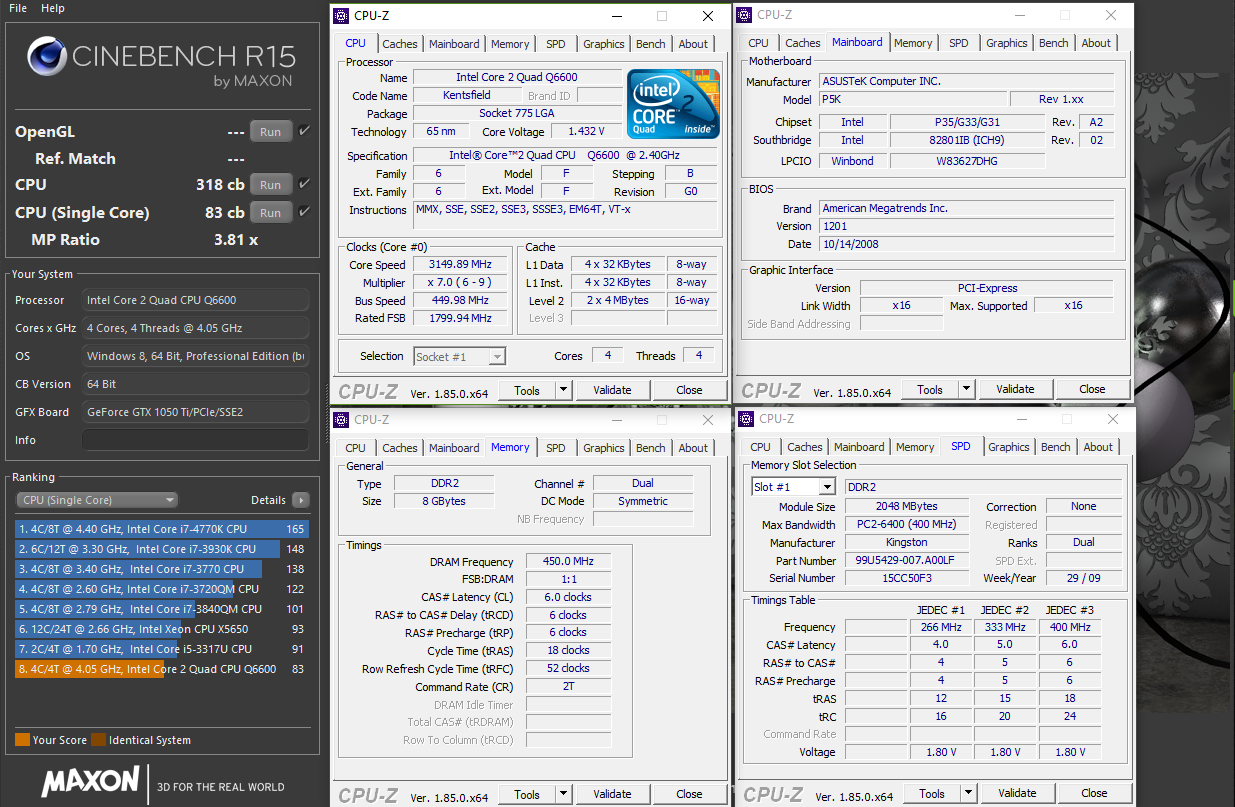Select ranking entry Core 2 Quad Q6600
The width and height of the screenshot is (1235, 807).
tap(162, 669)
